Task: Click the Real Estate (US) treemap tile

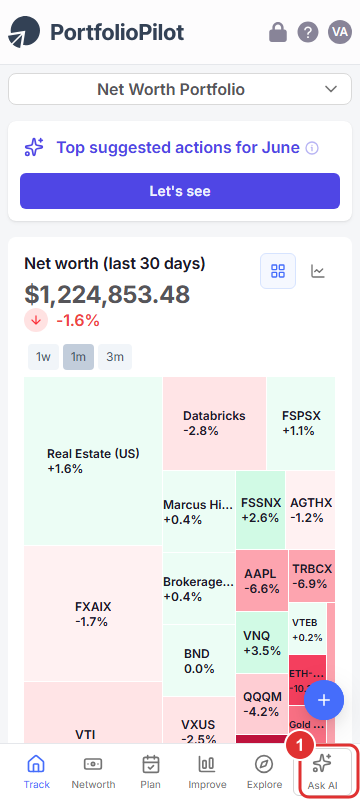Action: click(x=93, y=461)
